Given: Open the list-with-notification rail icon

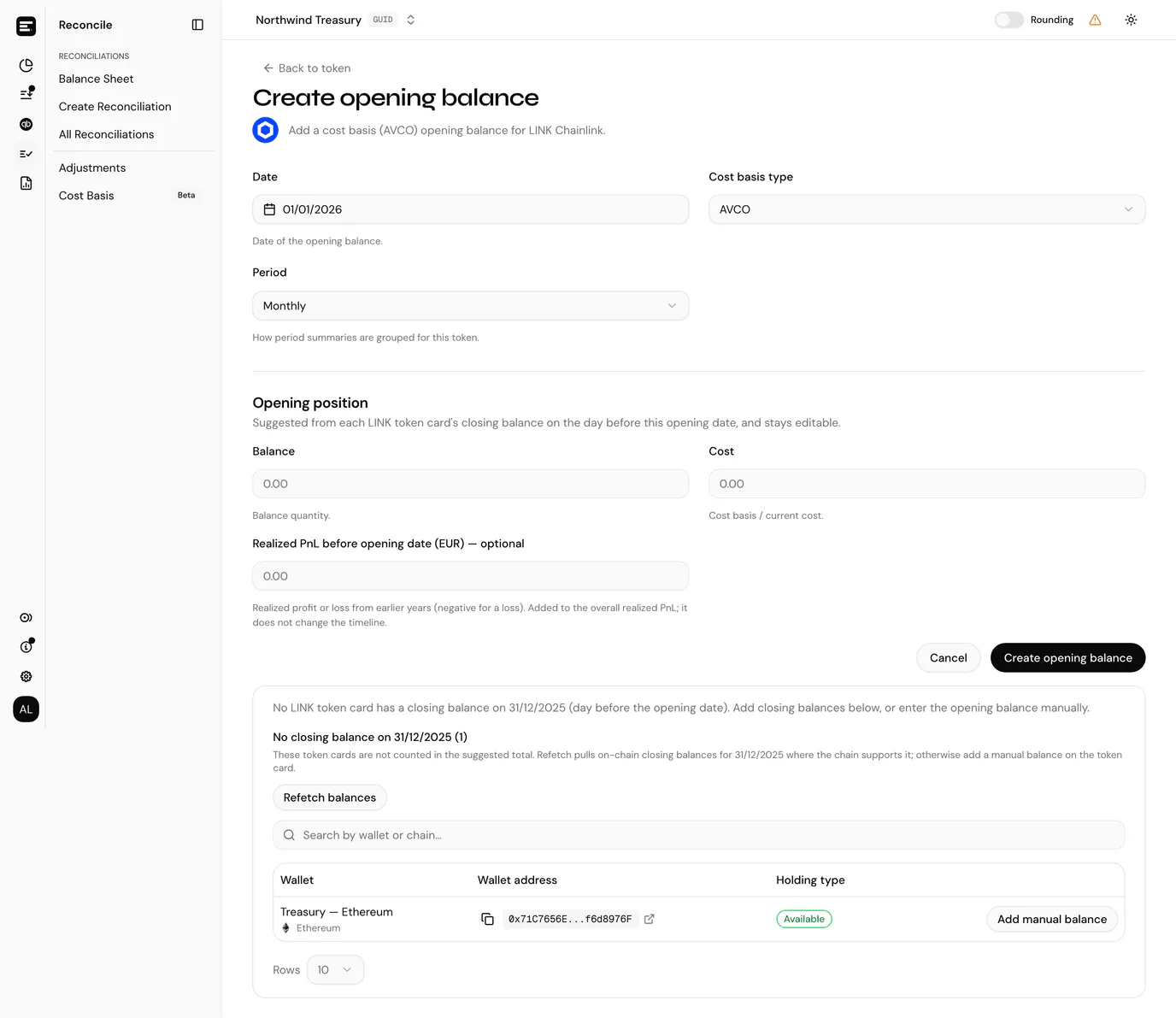Looking at the screenshot, I should point(26,93).
